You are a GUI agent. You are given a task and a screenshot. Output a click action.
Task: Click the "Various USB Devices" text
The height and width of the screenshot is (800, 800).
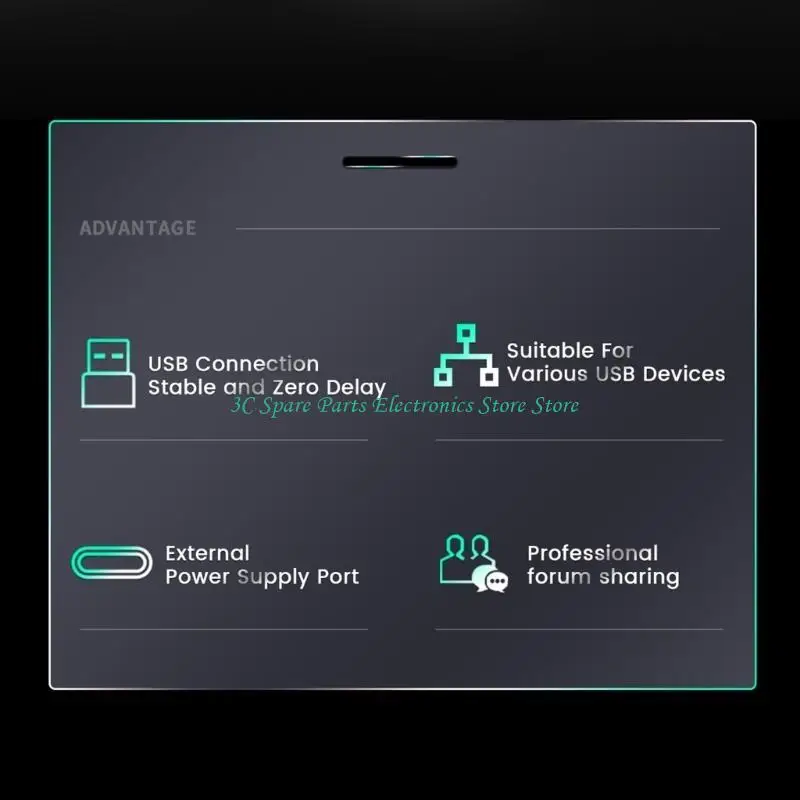(x=616, y=374)
